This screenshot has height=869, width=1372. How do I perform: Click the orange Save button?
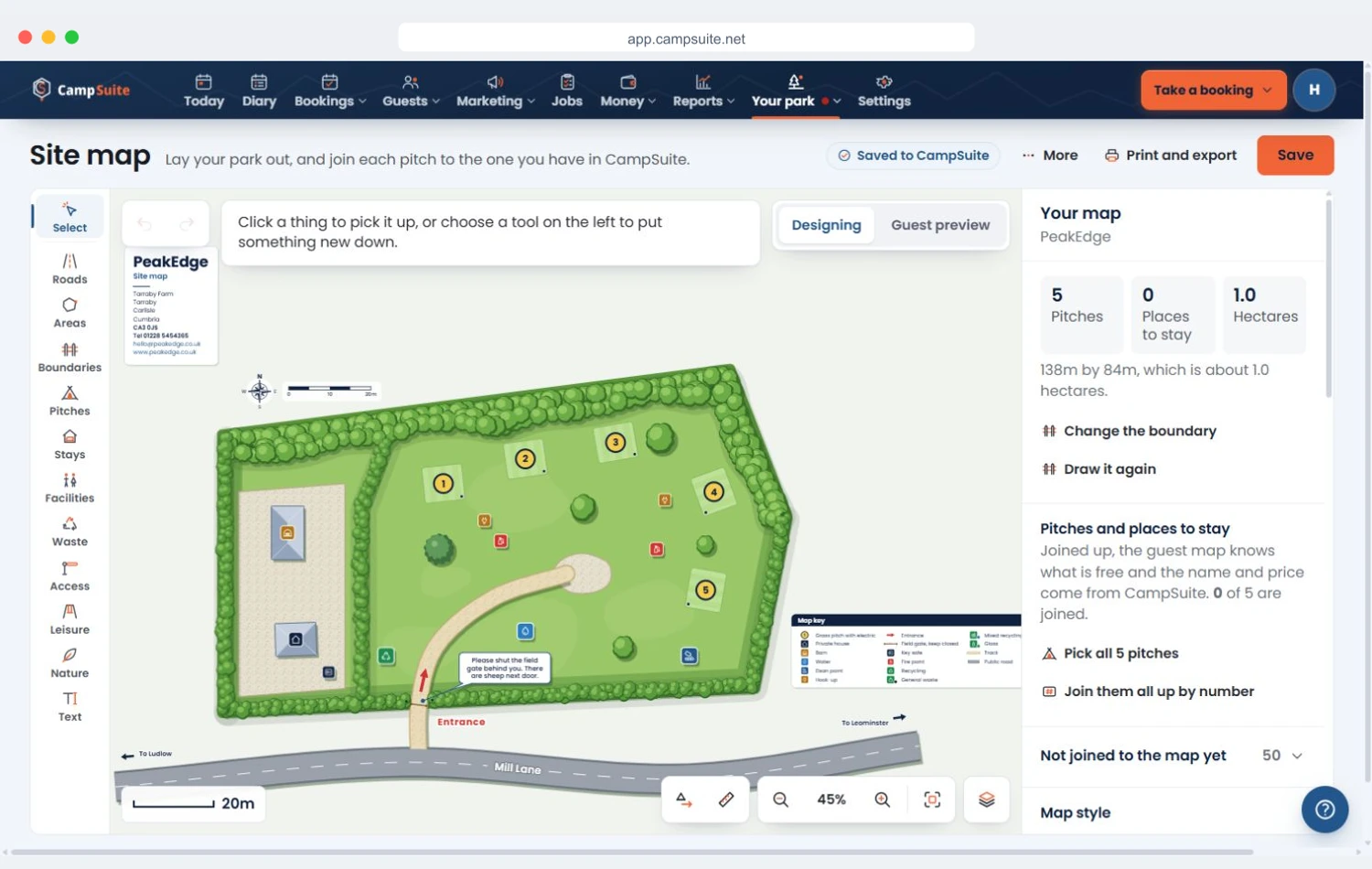[1295, 156]
